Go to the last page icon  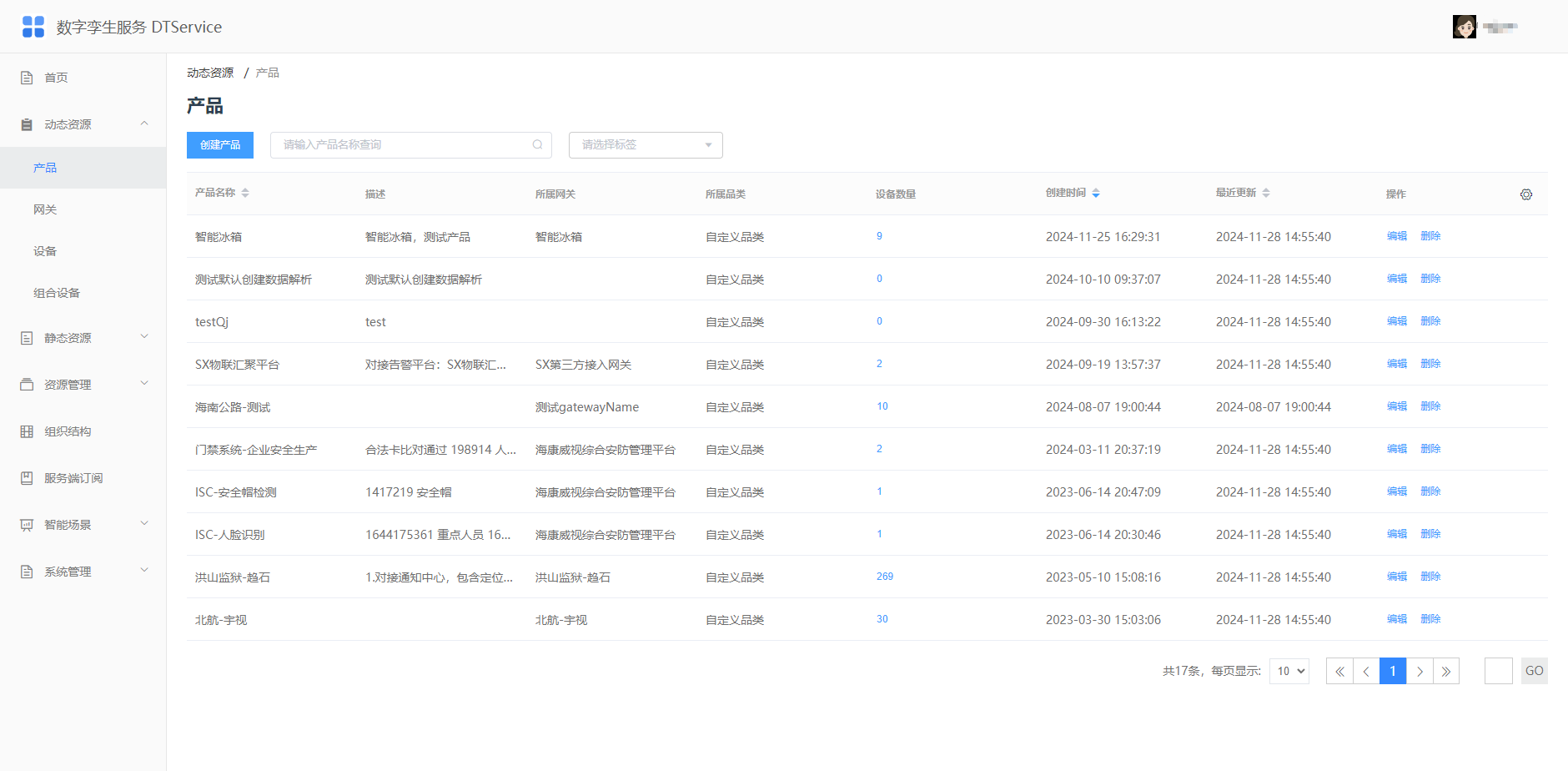pos(1446,671)
